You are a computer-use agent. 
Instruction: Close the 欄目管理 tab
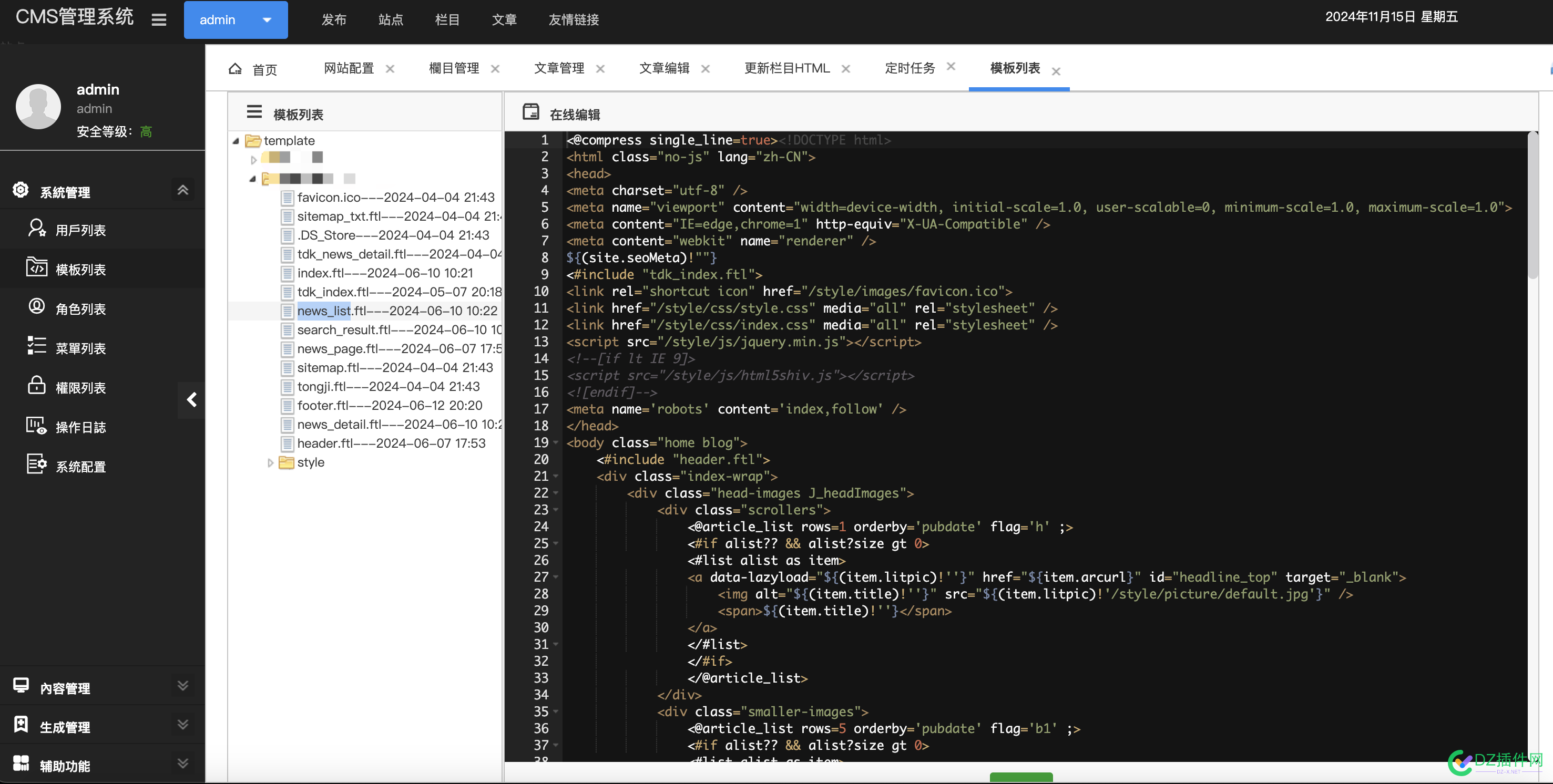pyautogui.click(x=495, y=69)
